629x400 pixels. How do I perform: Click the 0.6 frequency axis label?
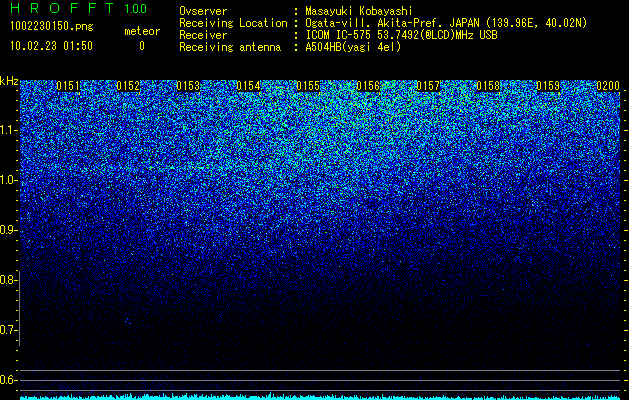[x=9, y=380]
